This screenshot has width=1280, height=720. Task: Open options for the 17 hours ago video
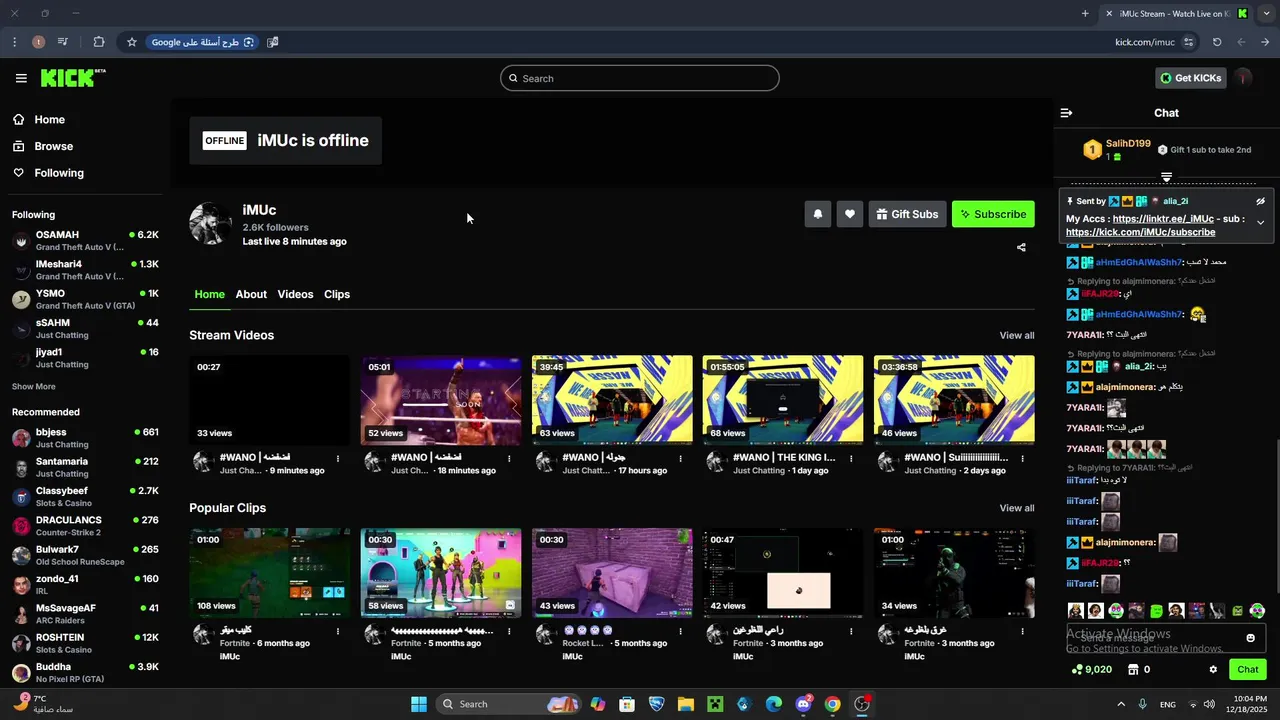coord(680,459)
